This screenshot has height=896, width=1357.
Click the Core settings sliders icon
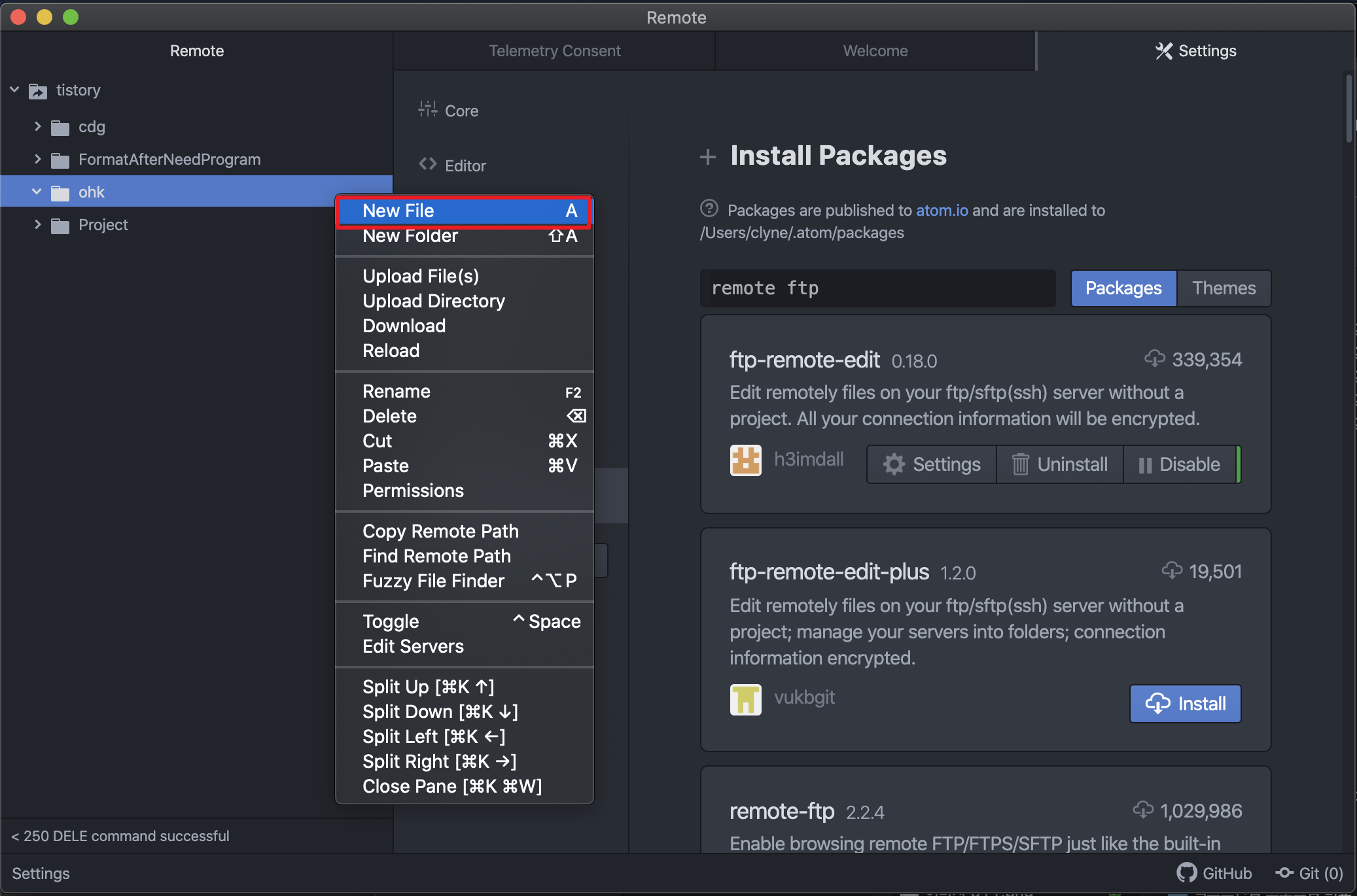(x=427, y=109)
